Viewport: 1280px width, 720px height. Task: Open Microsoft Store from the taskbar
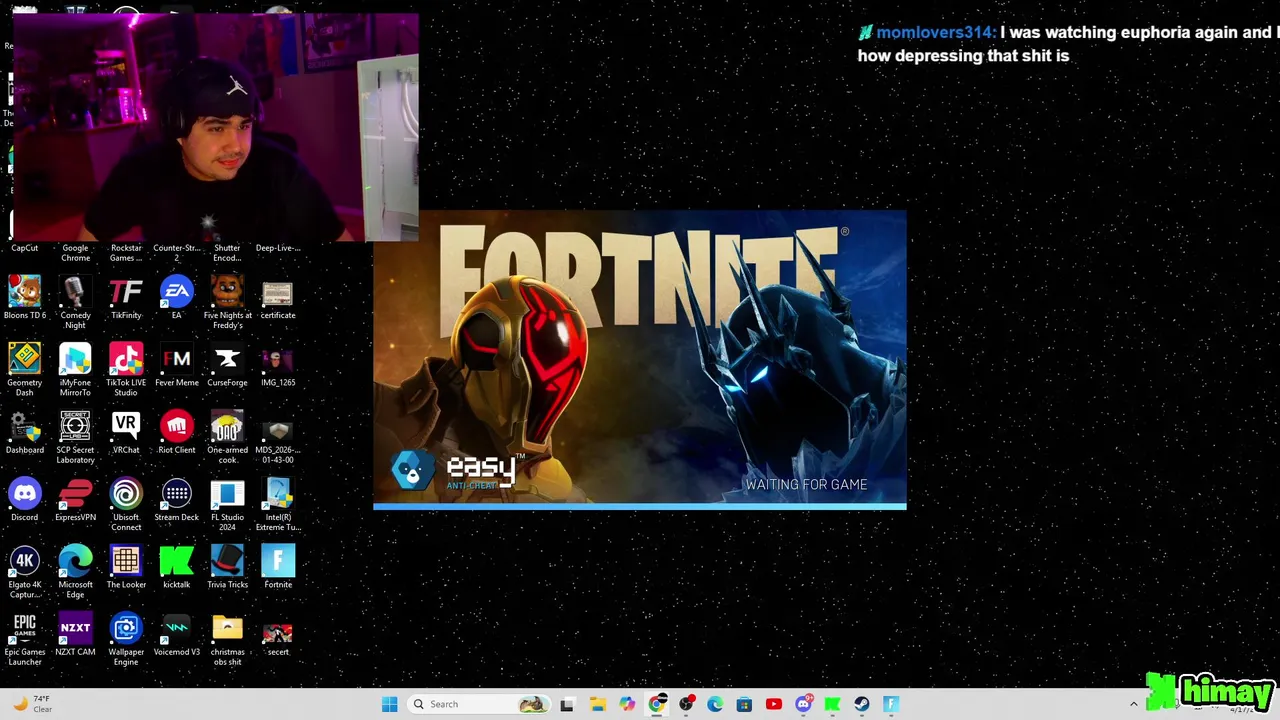(x=744, y=704)
